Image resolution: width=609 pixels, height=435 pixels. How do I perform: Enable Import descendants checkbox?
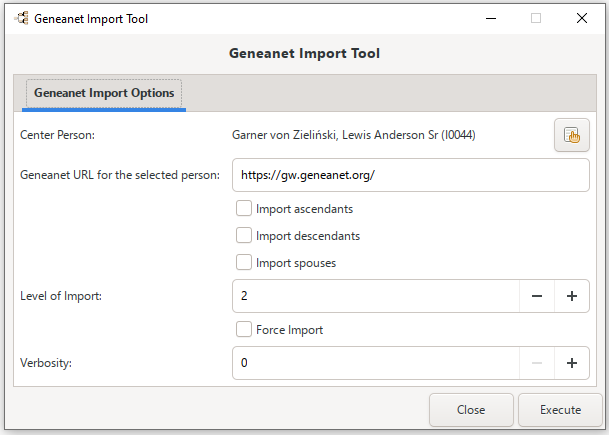pyautogui.click(x=244, y=235)
